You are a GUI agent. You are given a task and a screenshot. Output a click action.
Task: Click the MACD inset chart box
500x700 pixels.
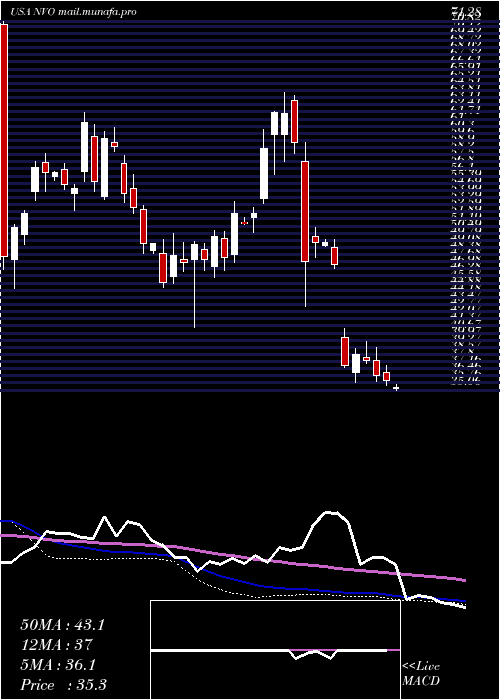click(x=275, y=650)
